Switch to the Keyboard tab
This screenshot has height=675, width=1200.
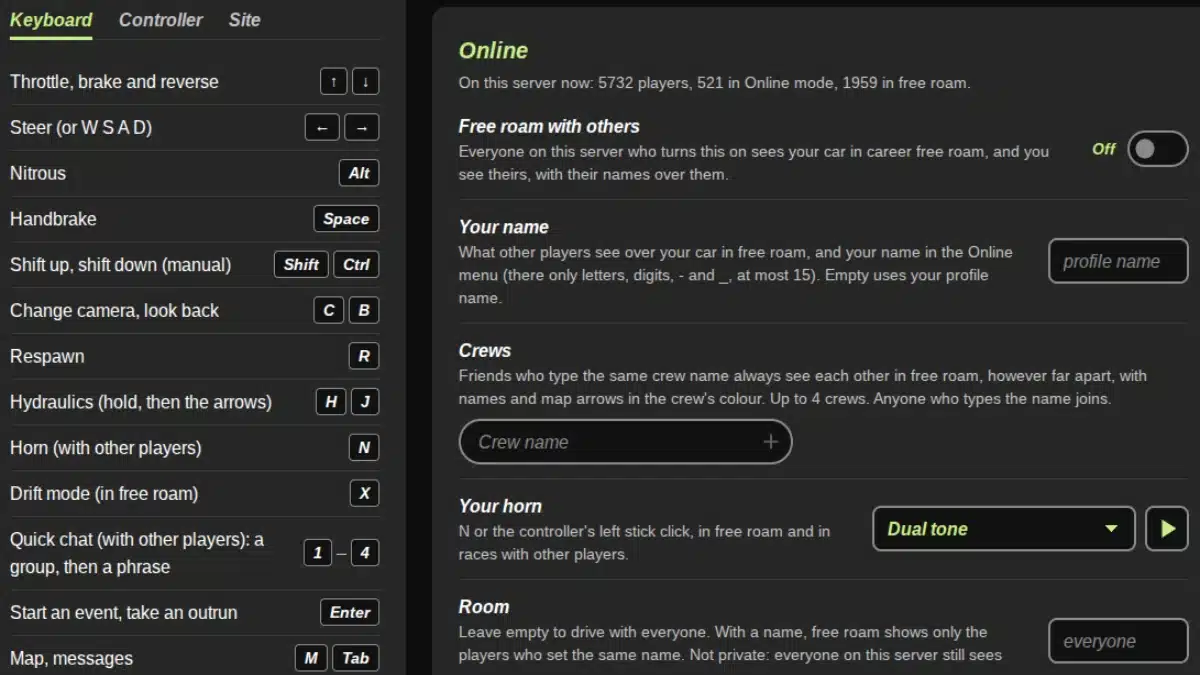point(51,20)
